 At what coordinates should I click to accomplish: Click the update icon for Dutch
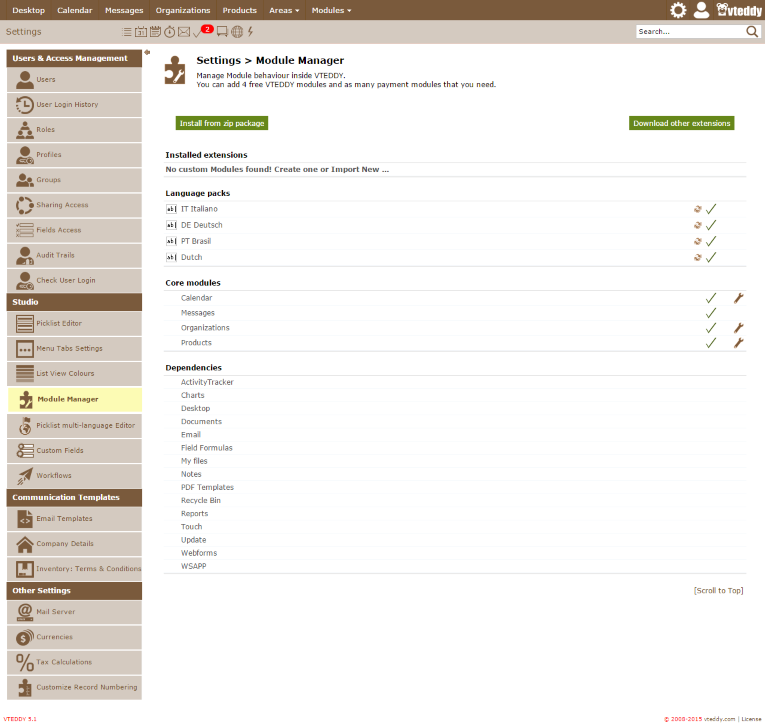tap(698, 257)
